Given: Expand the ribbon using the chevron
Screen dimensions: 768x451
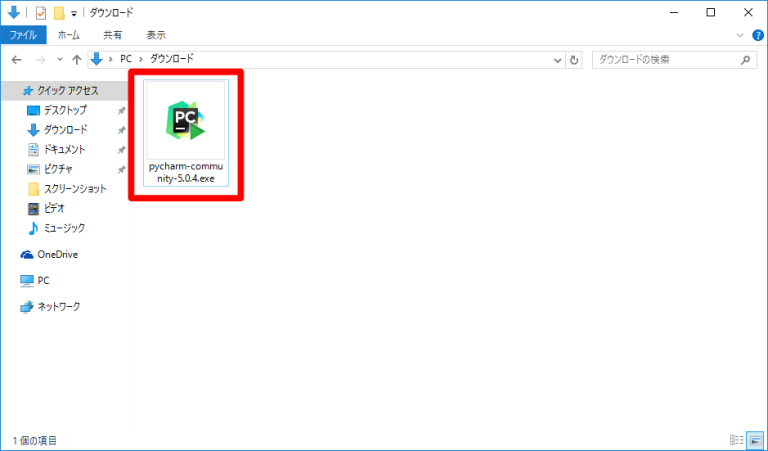Looking at the screenshot, I should (740, 34).
